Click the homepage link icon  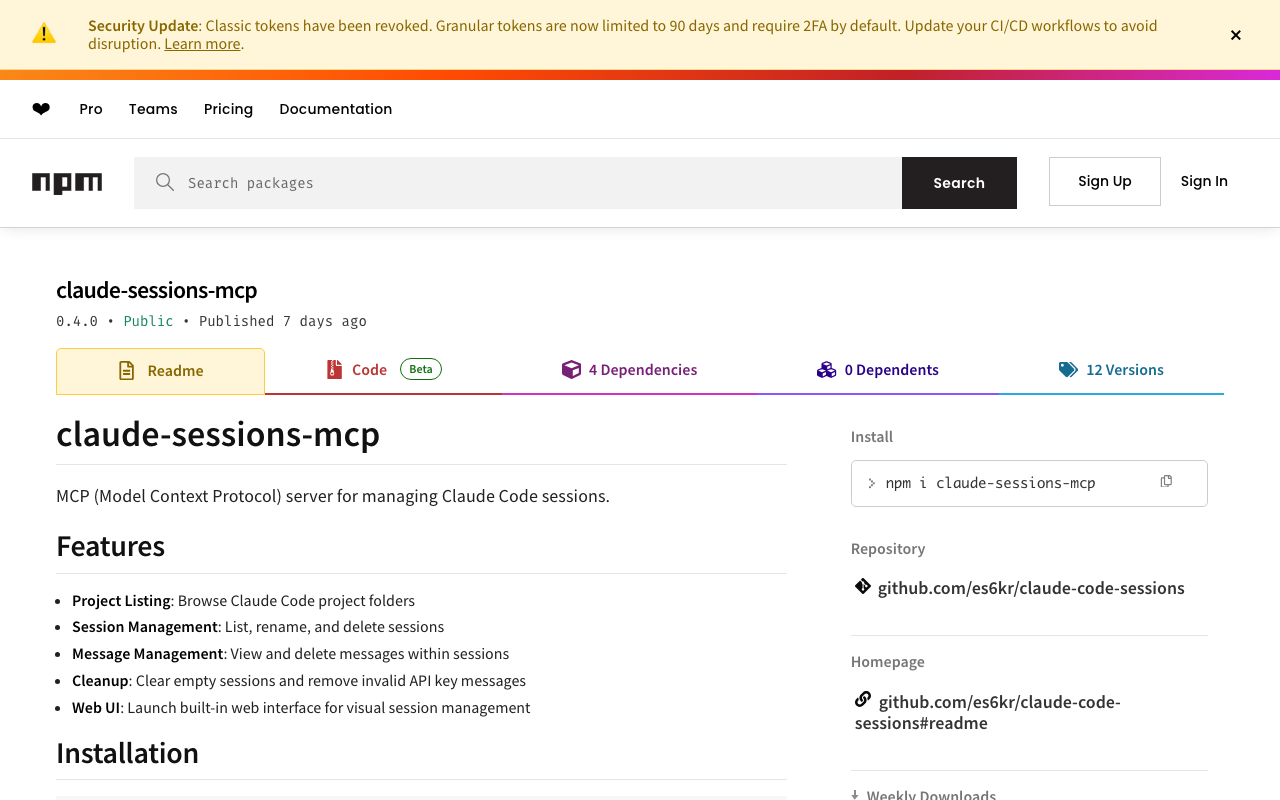862,700
